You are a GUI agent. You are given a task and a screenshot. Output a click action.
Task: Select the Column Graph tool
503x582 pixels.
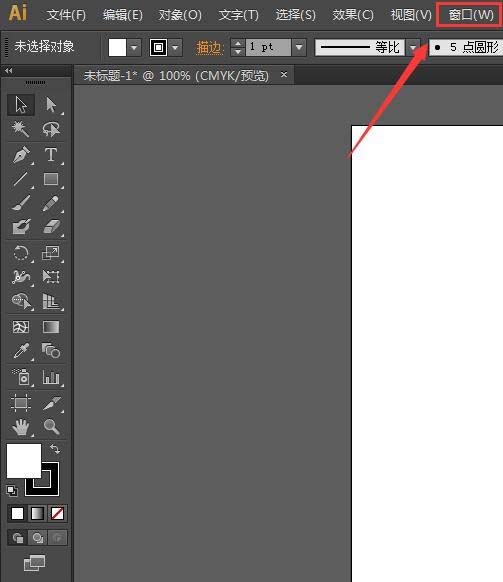51,377
